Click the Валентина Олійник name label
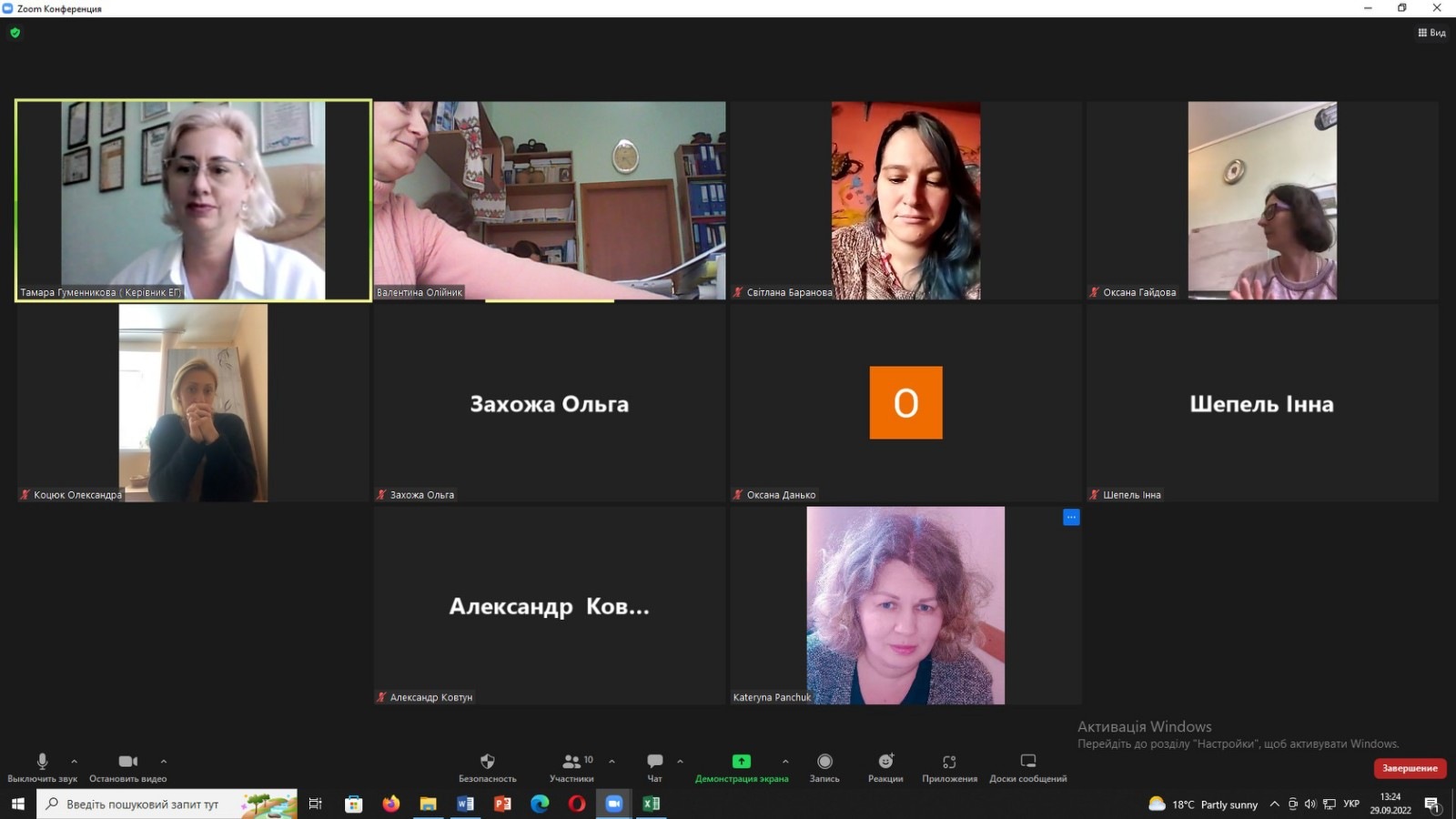The width and height of the screenshot is (1456, 819). coord(420,292)
